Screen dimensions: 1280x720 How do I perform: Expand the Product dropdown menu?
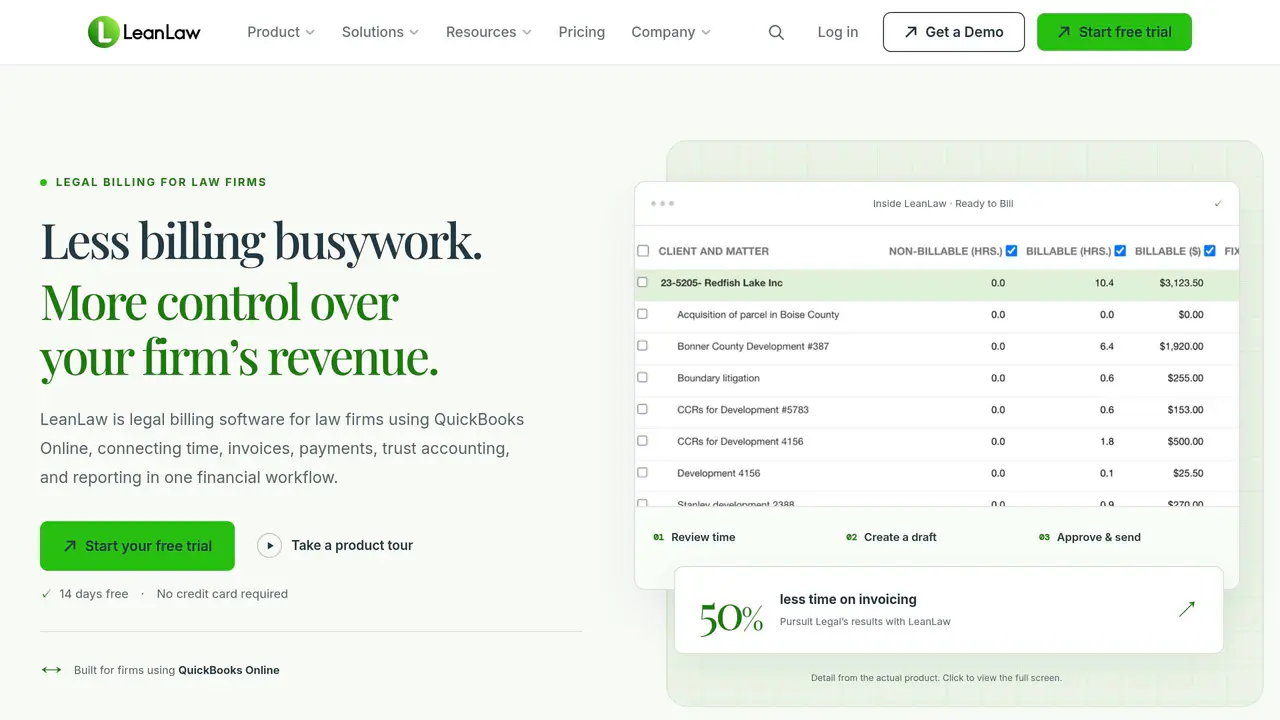tap(281, 32)
